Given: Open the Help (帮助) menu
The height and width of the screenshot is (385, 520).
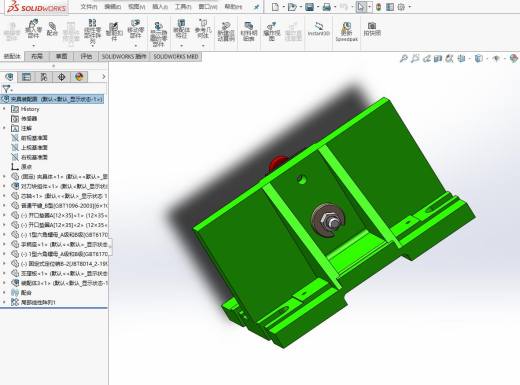Looking at the screenshot, I should pyautogui.click(x=233, y=7).
